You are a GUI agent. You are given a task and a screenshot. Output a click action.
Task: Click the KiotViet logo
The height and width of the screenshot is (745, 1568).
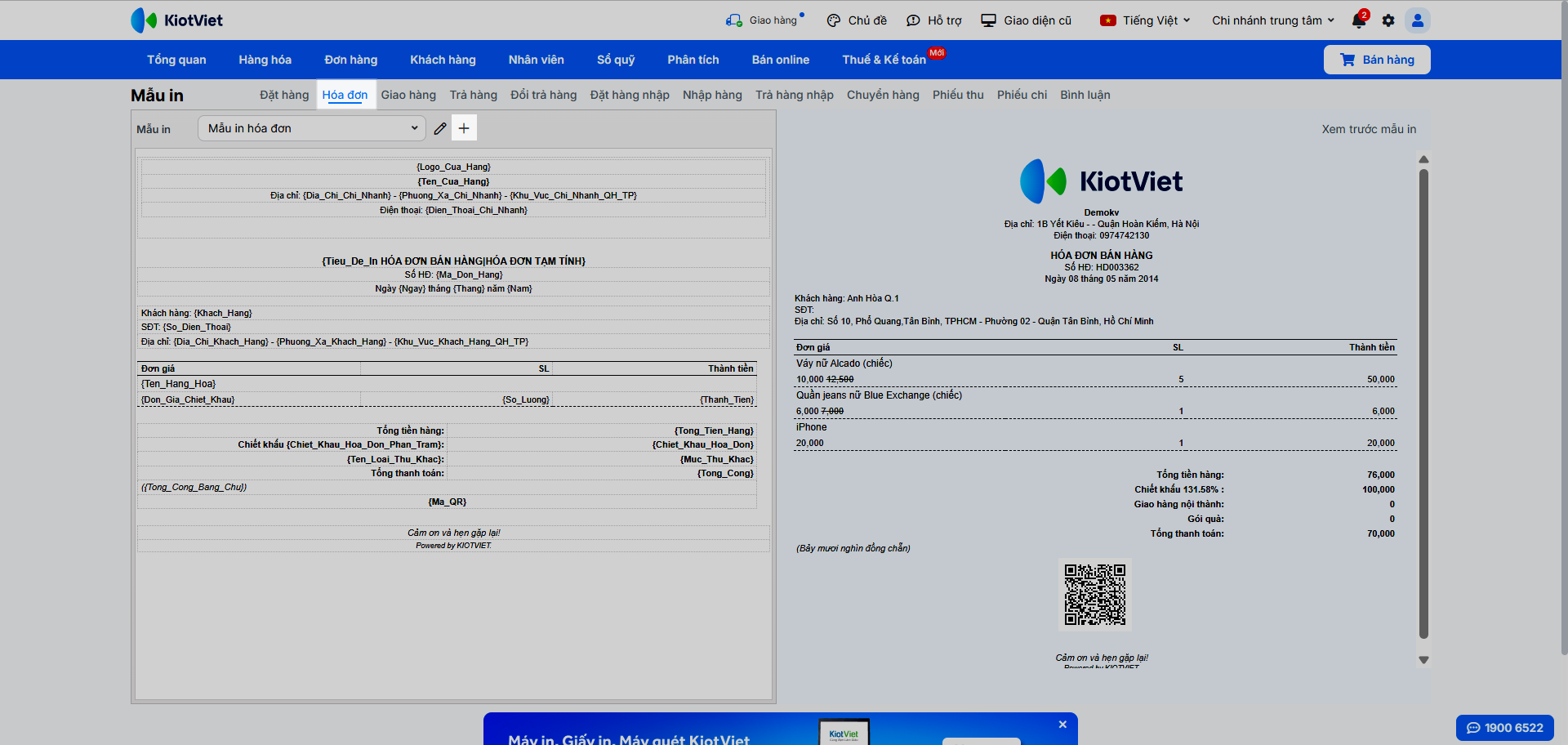pos(177,20)
